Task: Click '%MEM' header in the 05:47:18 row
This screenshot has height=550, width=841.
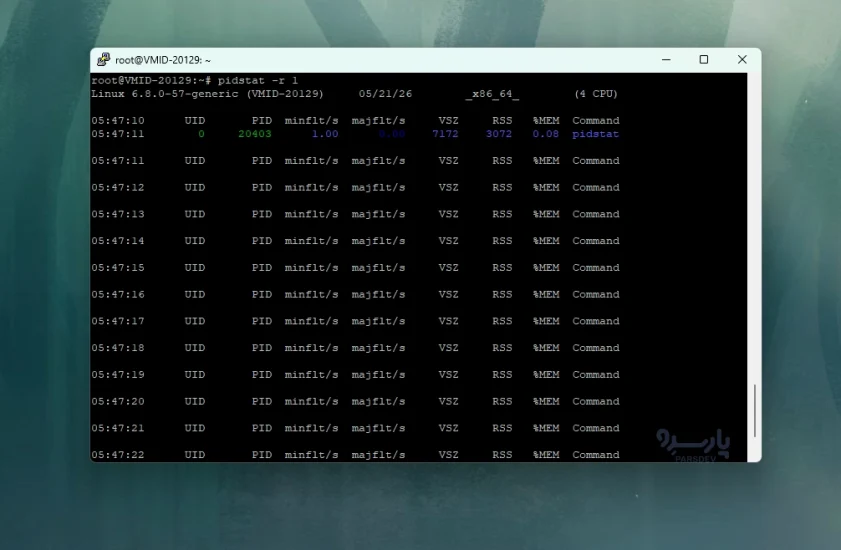Action: coord(545,348)
